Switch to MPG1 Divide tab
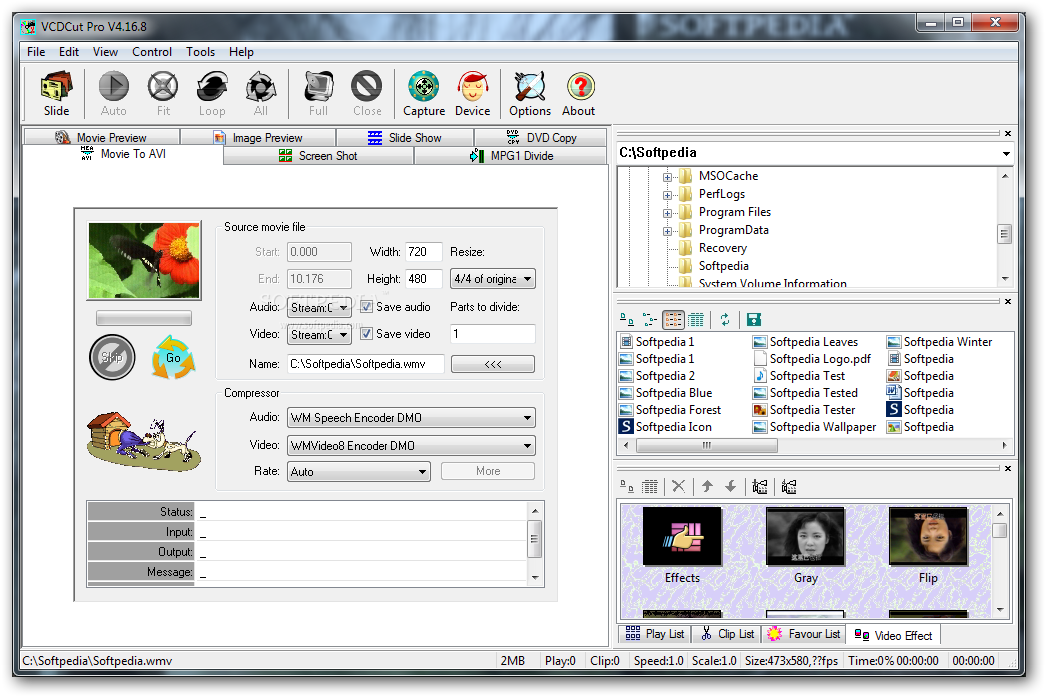Viewport: 1046px width, 697px height. (511, 155)
